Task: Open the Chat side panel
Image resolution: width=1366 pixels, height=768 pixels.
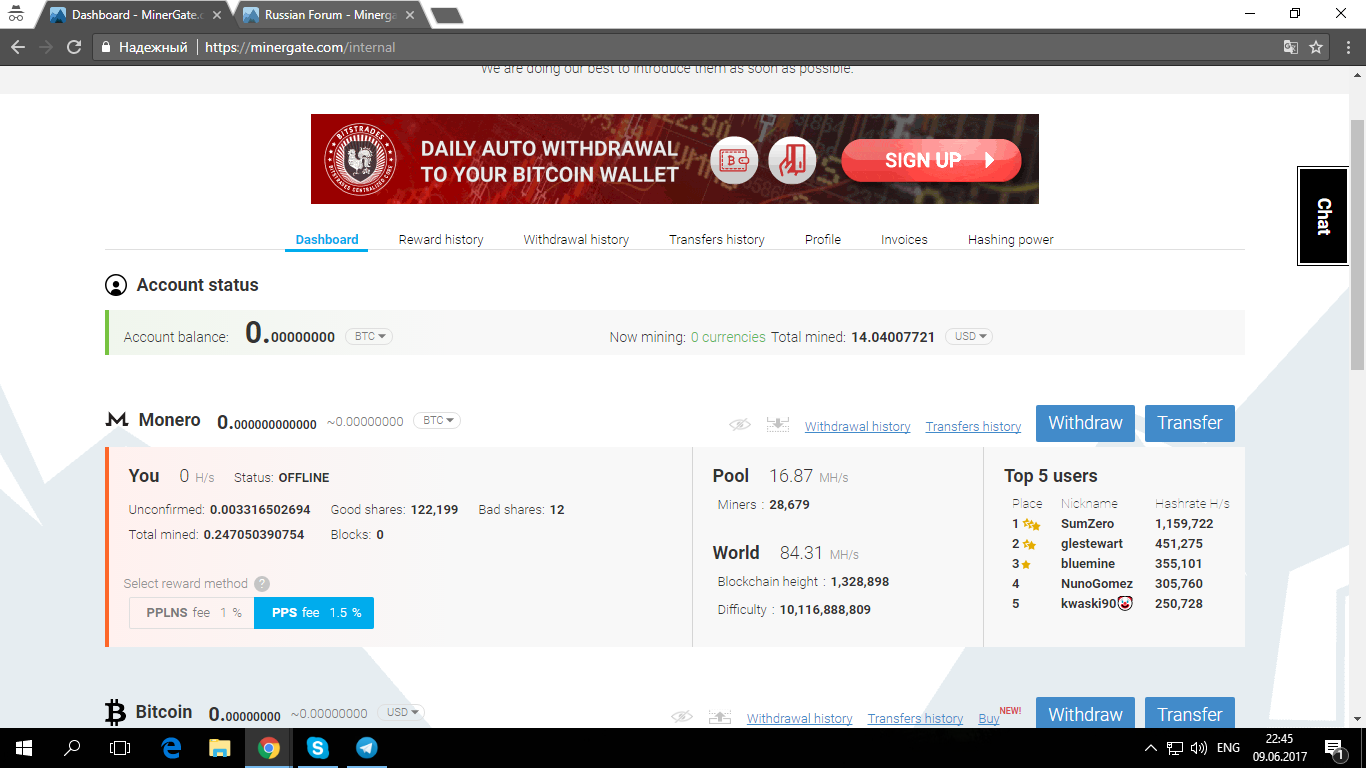Action: click(1323, 216)
